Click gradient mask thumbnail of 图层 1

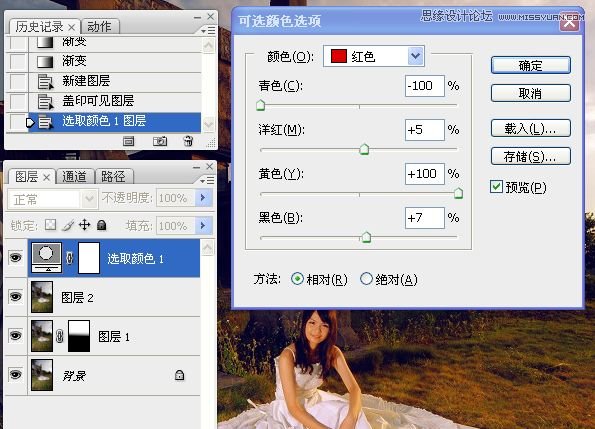(79, 336)
